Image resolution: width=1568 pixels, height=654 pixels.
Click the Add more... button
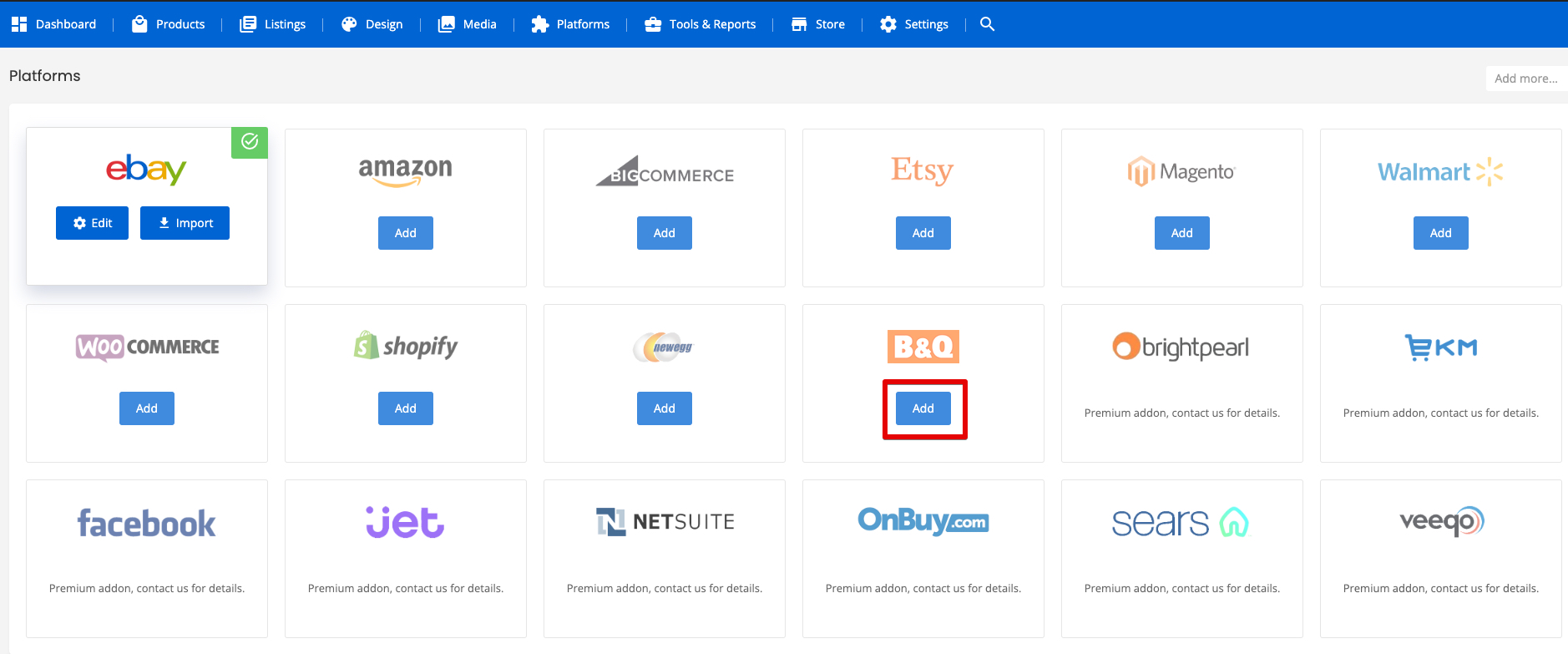[1526, 79]
